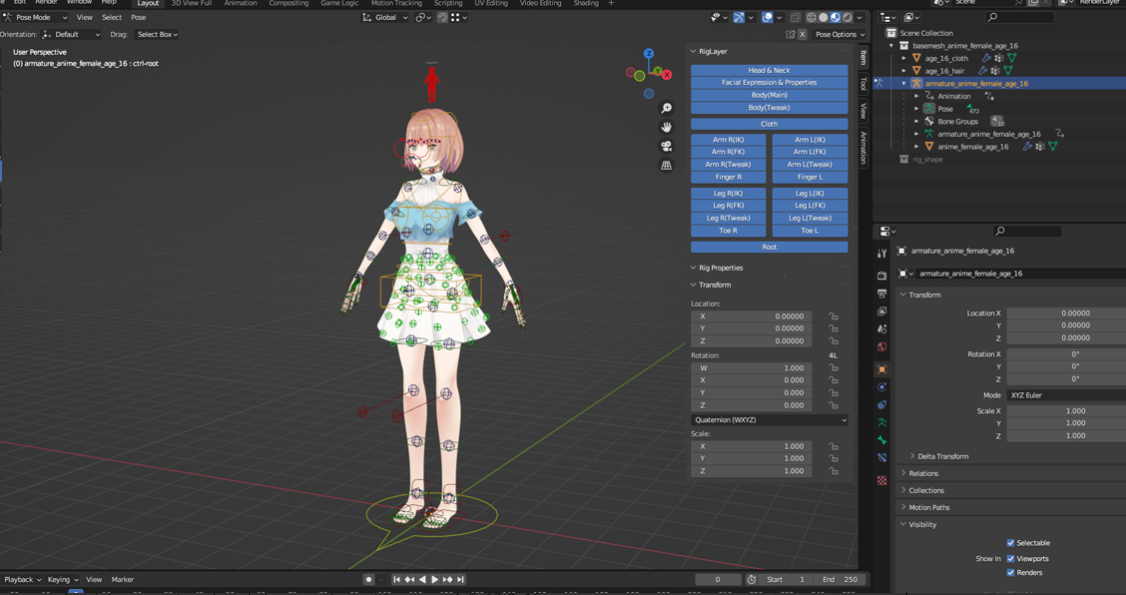Click the Root rig layer button
The height and width of the screenshot is (595, 1126).
(x=769, y=247)
